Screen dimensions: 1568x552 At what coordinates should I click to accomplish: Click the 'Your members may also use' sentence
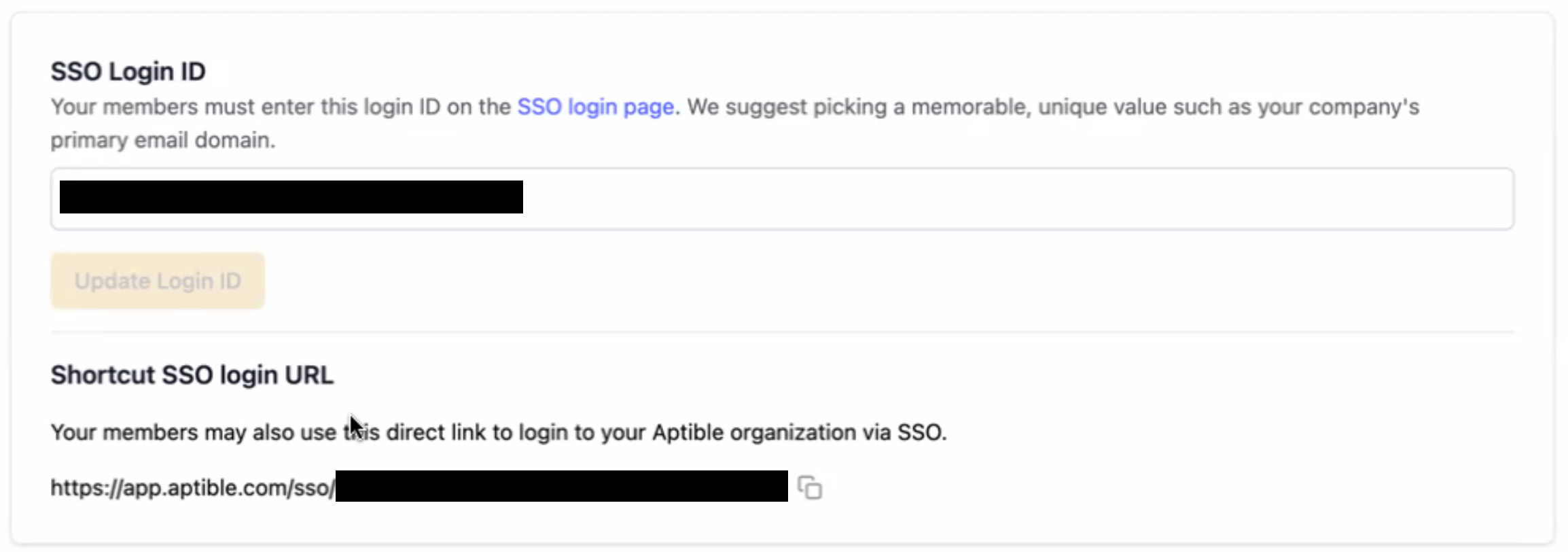193,432
